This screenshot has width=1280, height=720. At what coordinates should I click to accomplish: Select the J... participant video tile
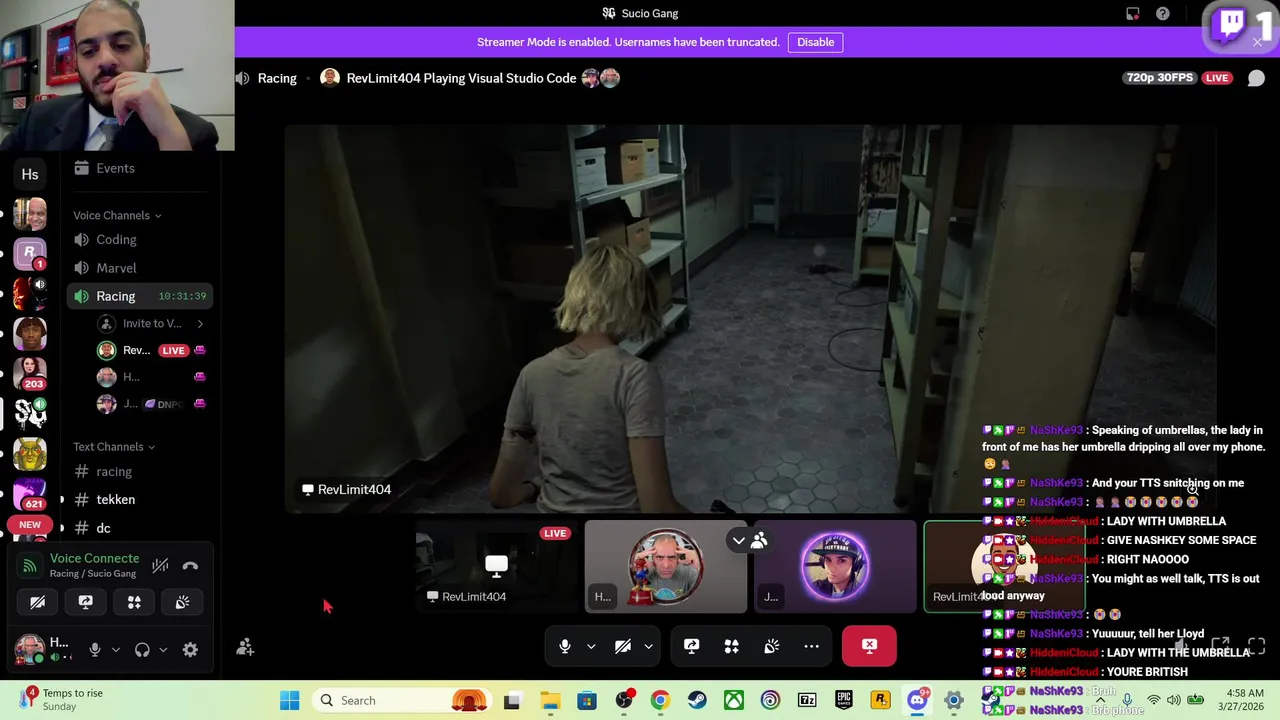pos(835,566)
